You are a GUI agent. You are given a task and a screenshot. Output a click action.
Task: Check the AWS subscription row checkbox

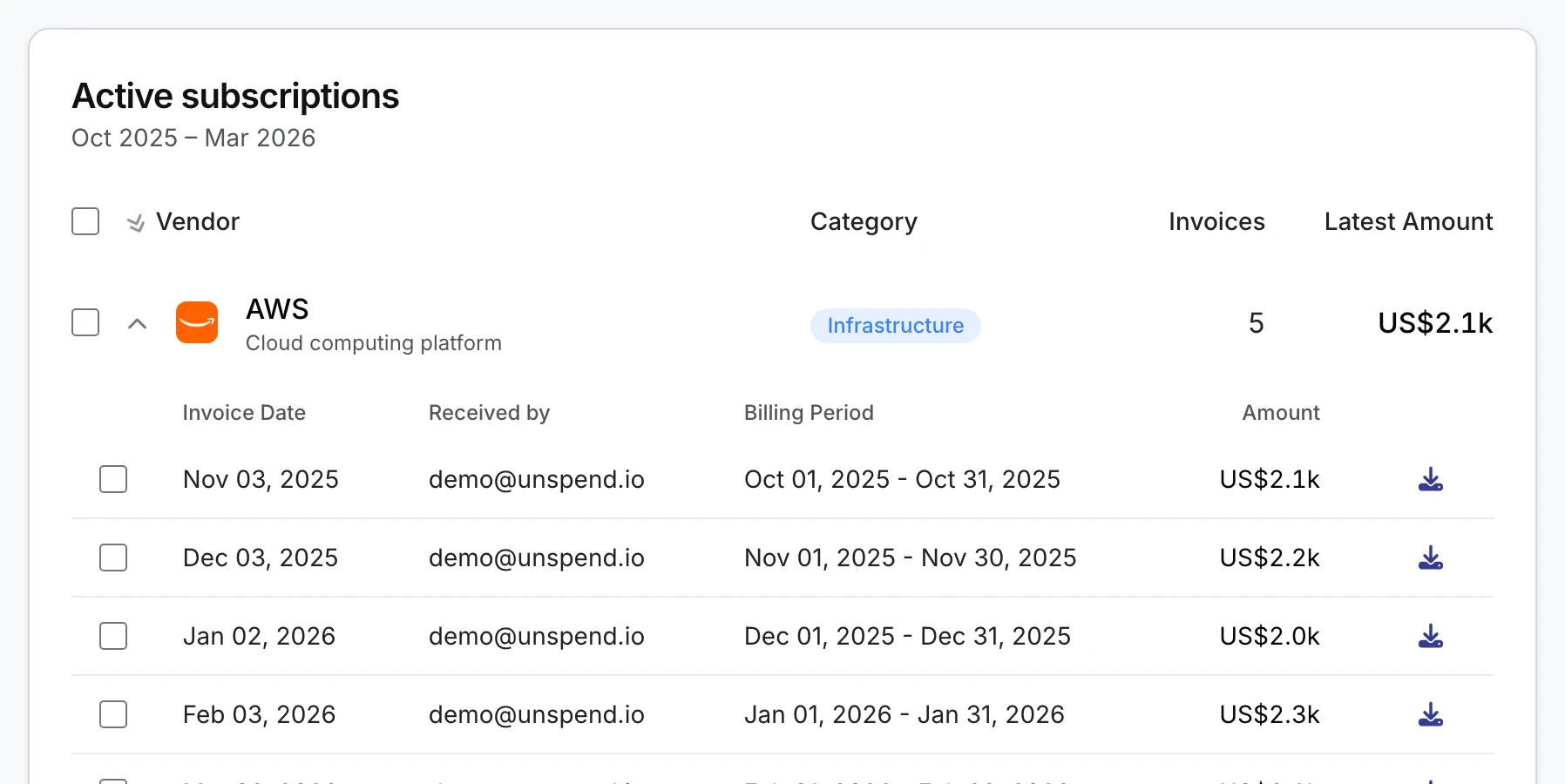click(85, 322)
